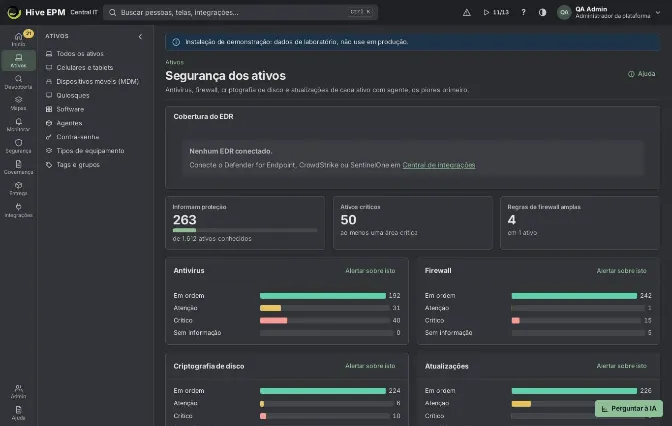Open the Entrega section in the sidebar
The image size is (672, 426).
click(18, 189)
